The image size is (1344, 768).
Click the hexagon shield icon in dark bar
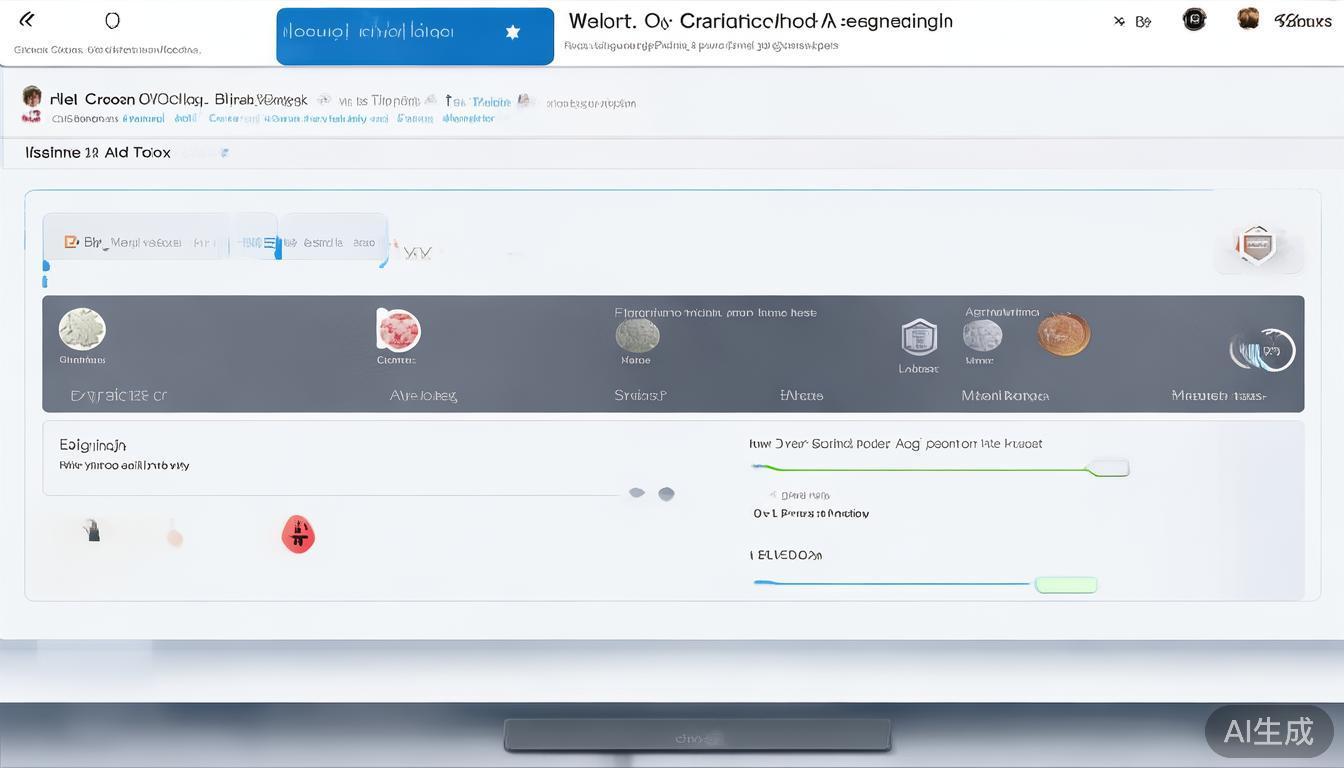(918, 338)
